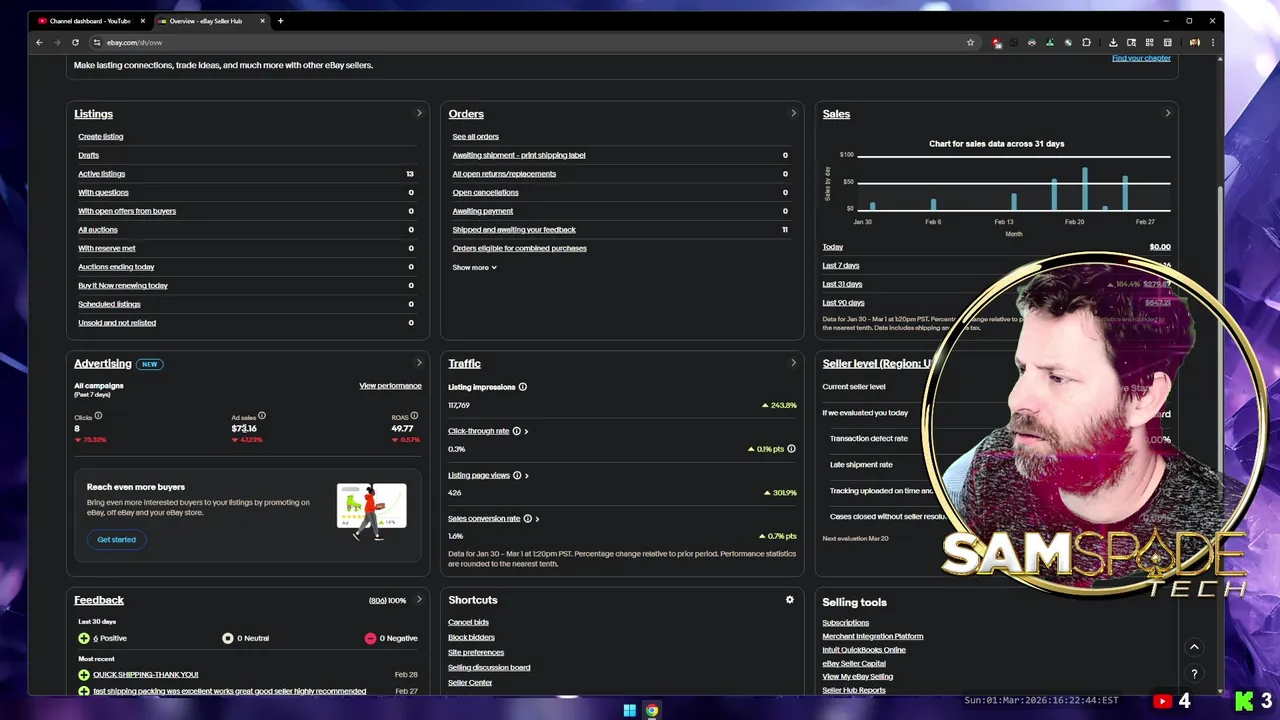This screenshot has height=720, width=1280.
Task: Open Buy It Now renewing today
Action: tap(123, 286)
